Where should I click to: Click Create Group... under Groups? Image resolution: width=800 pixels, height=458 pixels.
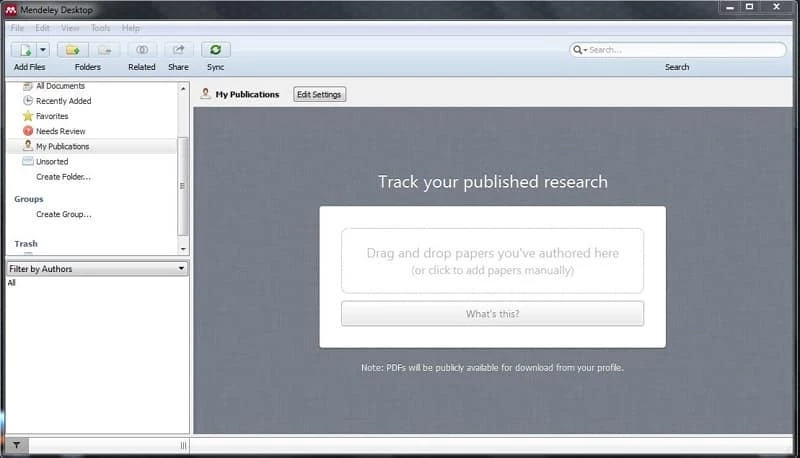pyautogui.click(x=63, y=214)
